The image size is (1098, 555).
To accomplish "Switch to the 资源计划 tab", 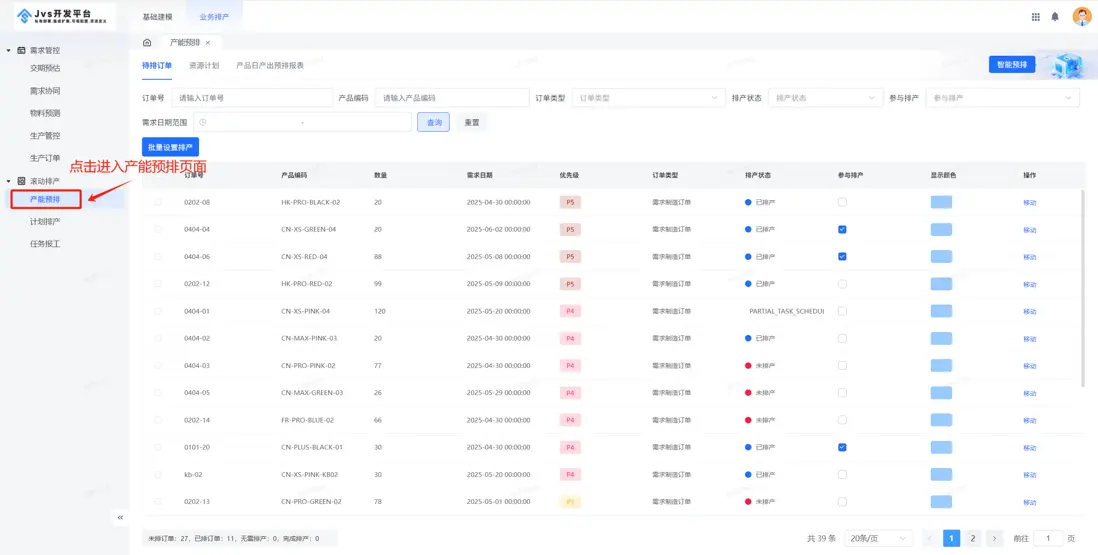I will click(x=204, y=65).
